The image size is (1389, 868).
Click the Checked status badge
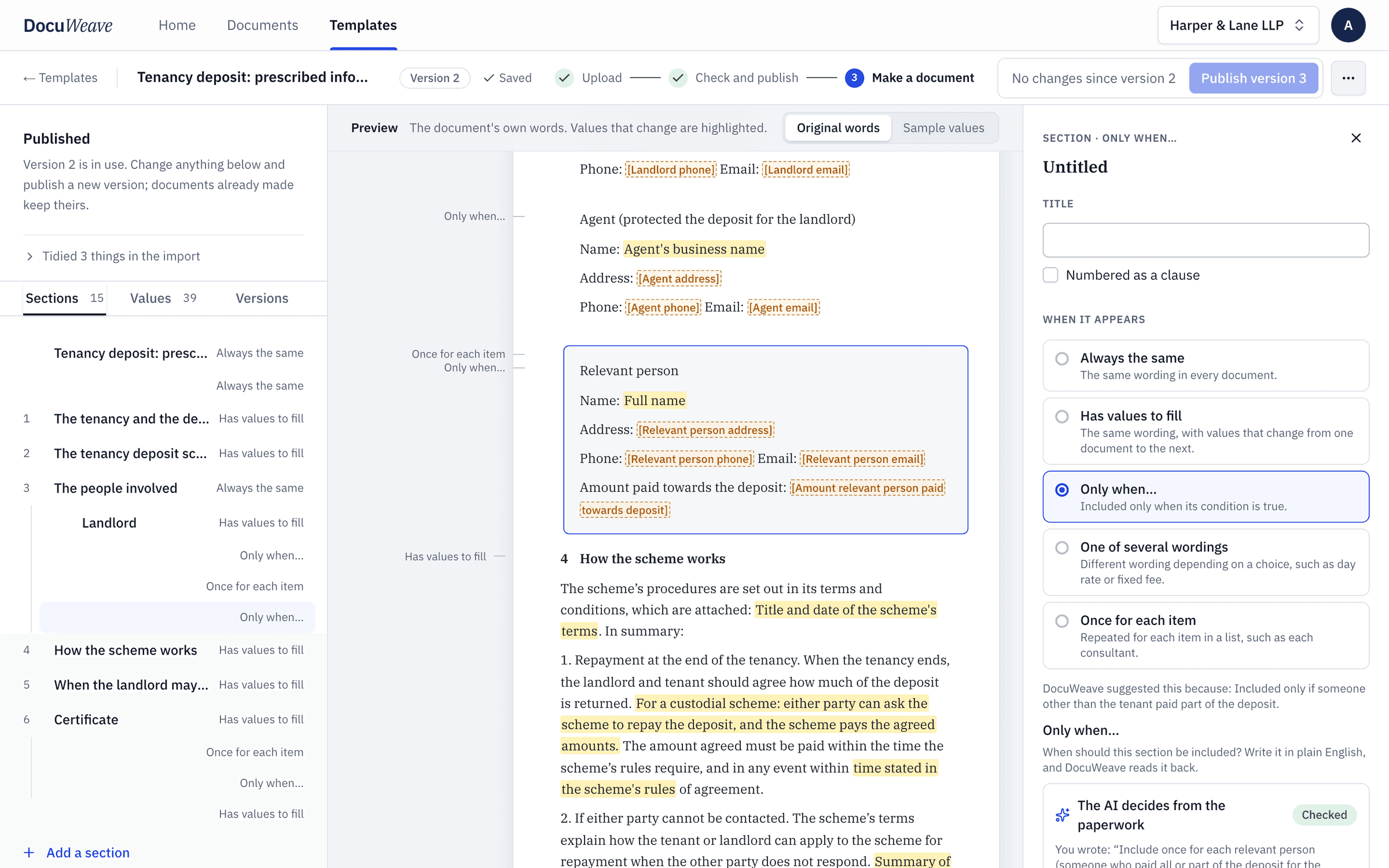click(1324, 815)
